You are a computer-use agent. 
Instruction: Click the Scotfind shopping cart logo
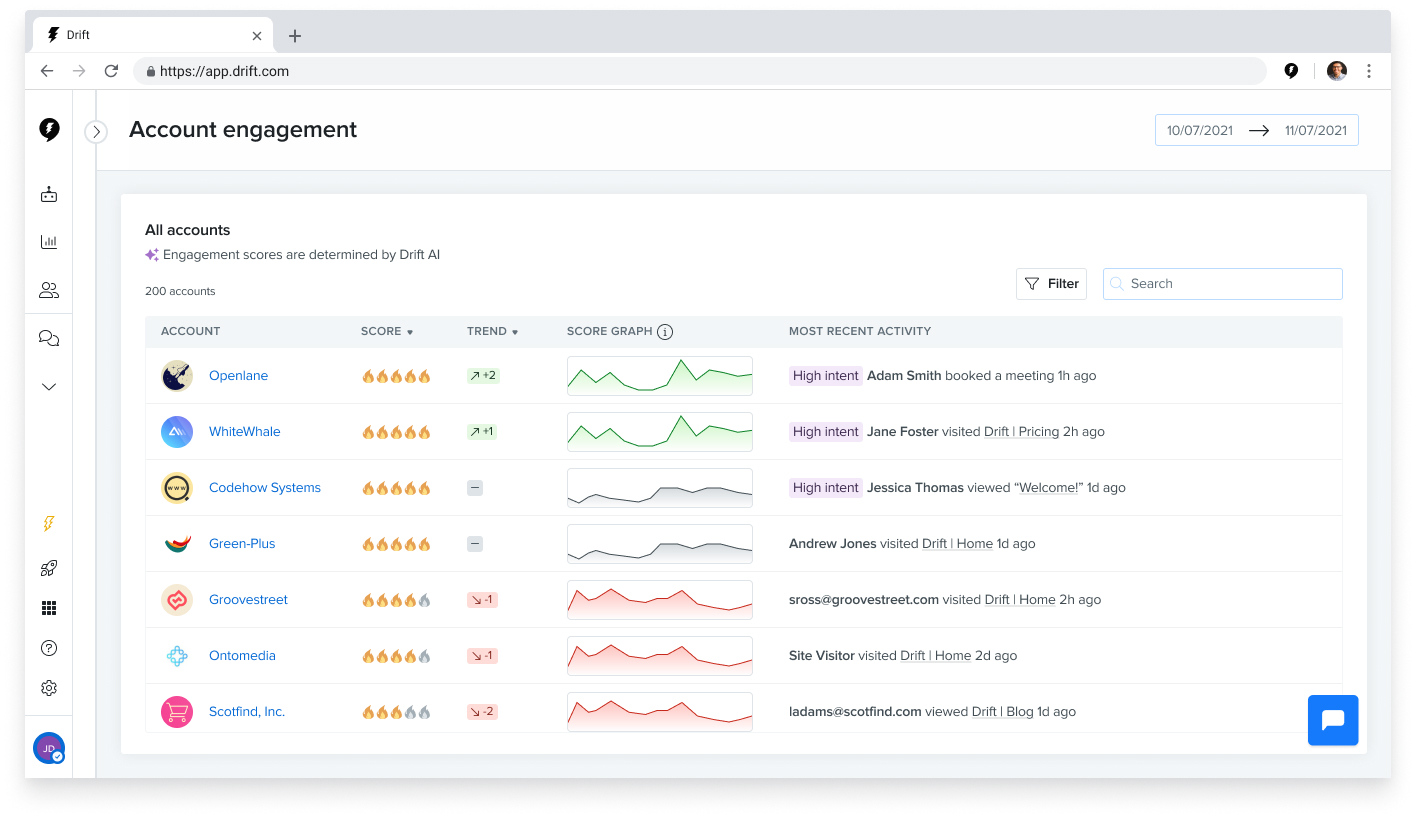click(177, 712)
